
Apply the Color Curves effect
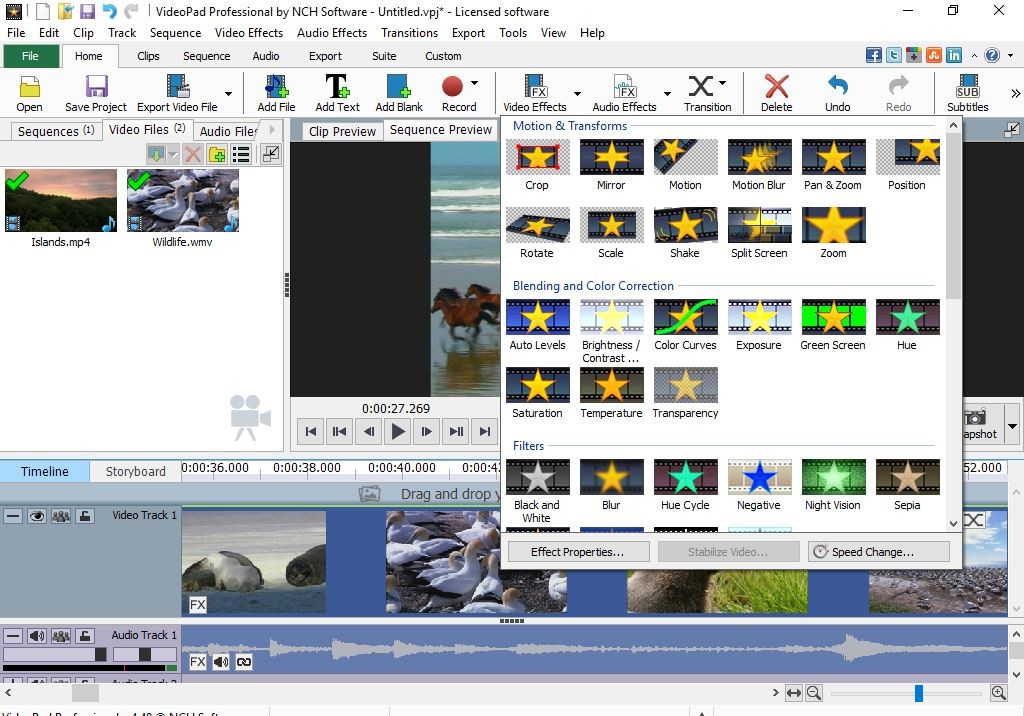pyautogui.click(x=685, y=318)
